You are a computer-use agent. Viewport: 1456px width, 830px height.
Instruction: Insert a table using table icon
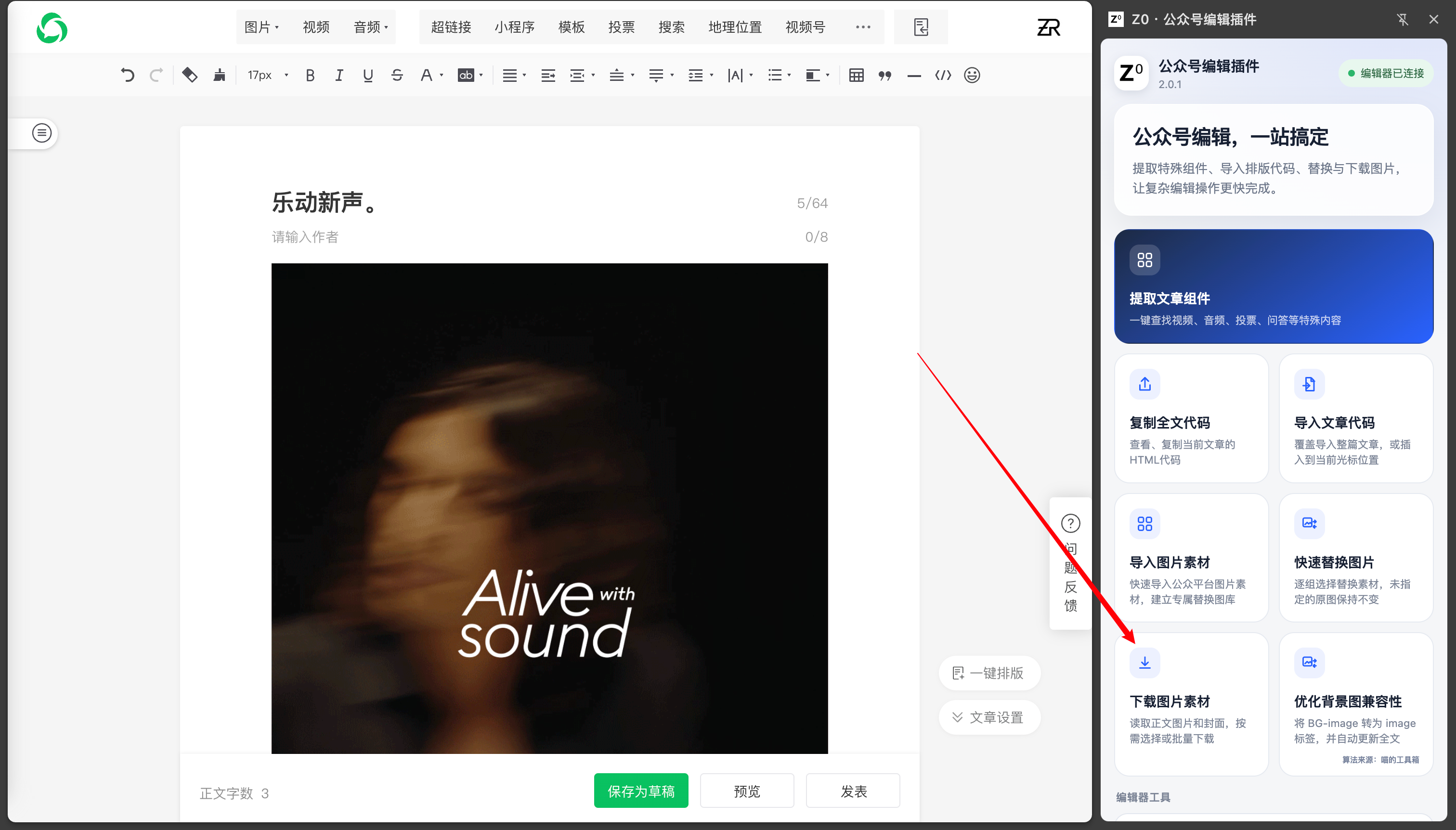click(856, 75)
